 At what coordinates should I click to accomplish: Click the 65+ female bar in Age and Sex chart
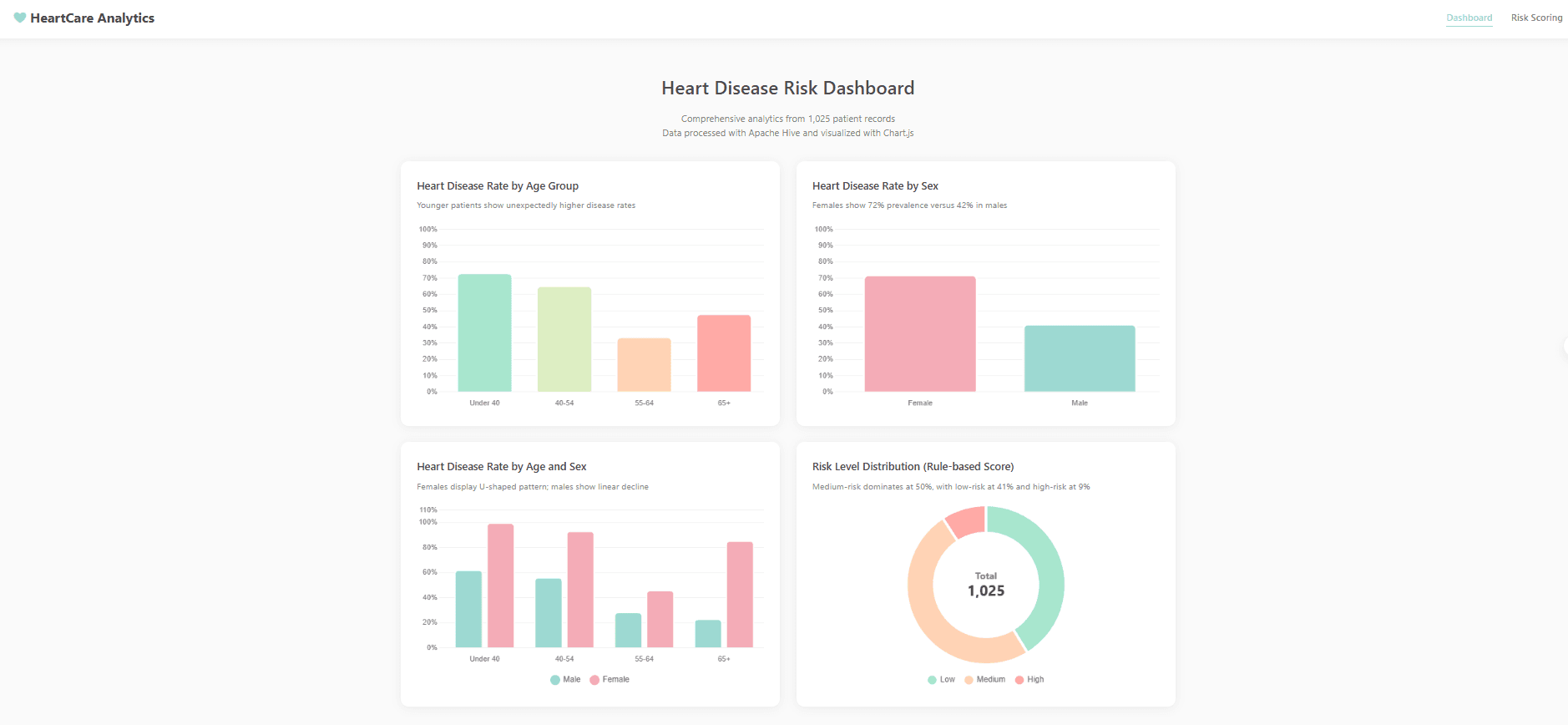740,595
